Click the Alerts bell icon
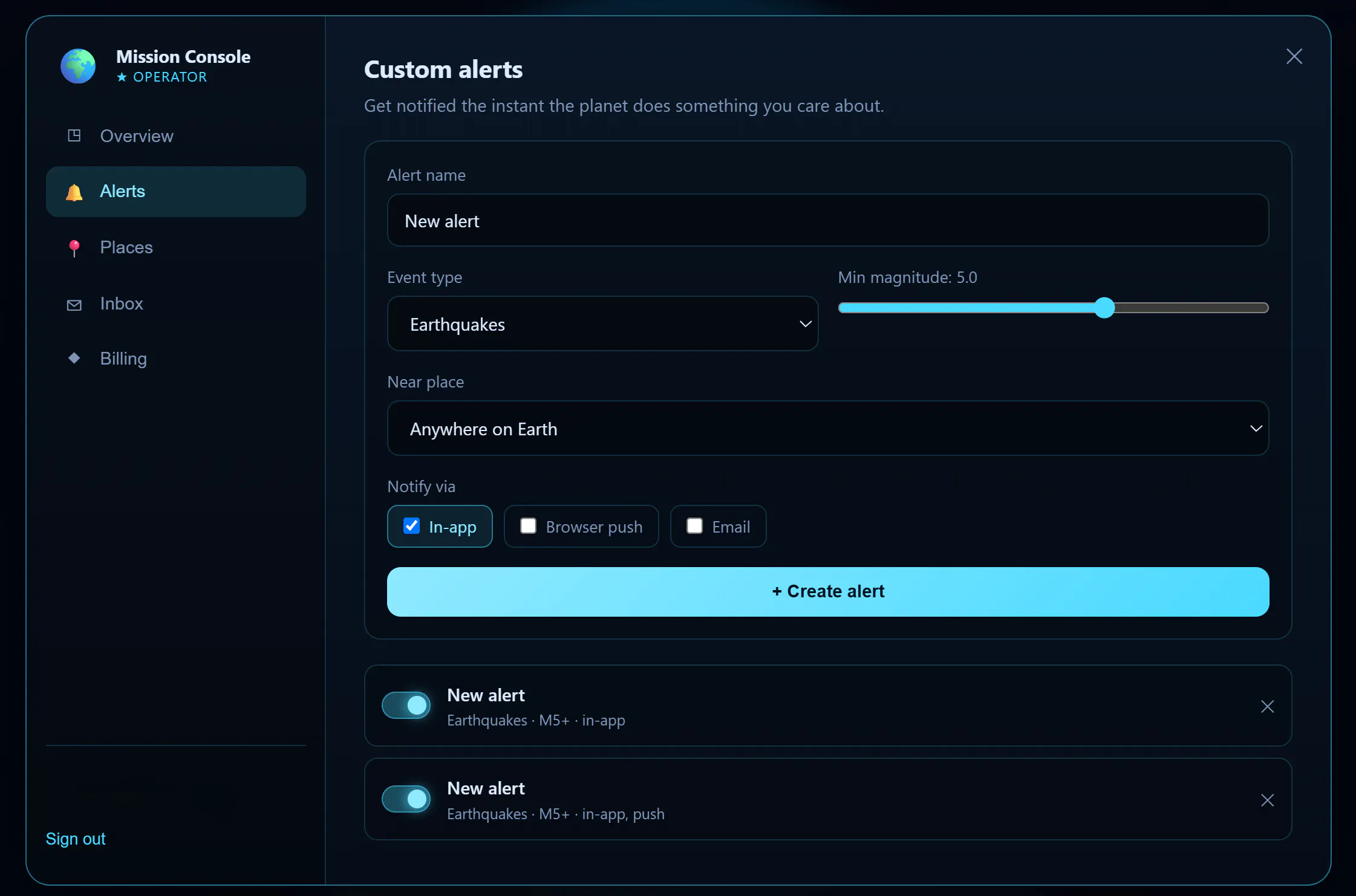 point(74,192)
